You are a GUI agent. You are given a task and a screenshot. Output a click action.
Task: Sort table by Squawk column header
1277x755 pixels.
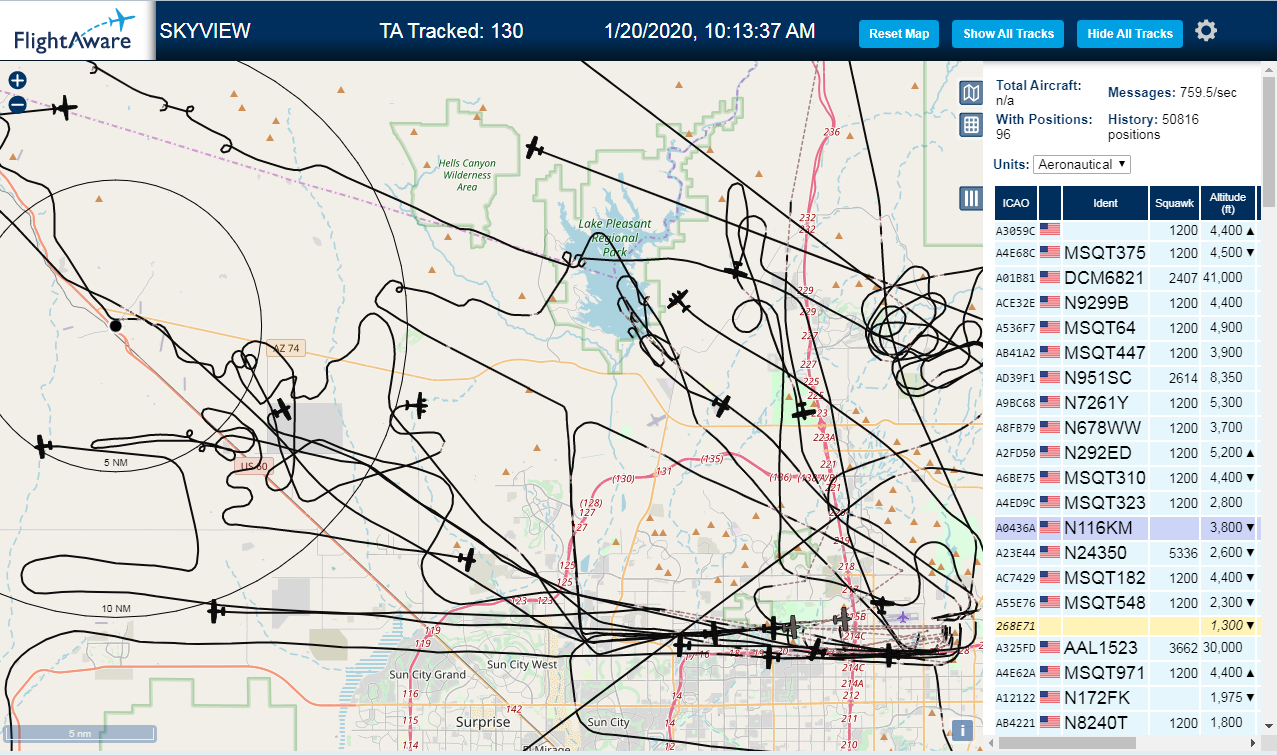point(1174,203)
